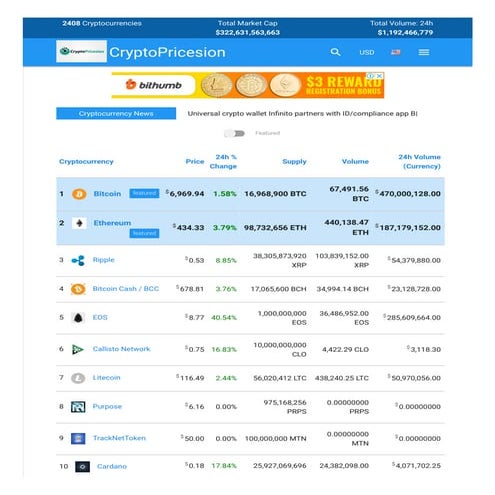Image resolution: width=495 pixels, height=495 pixels.
Task: Click the Featured badge on Bitcoin
Action: tap(144, 193)
